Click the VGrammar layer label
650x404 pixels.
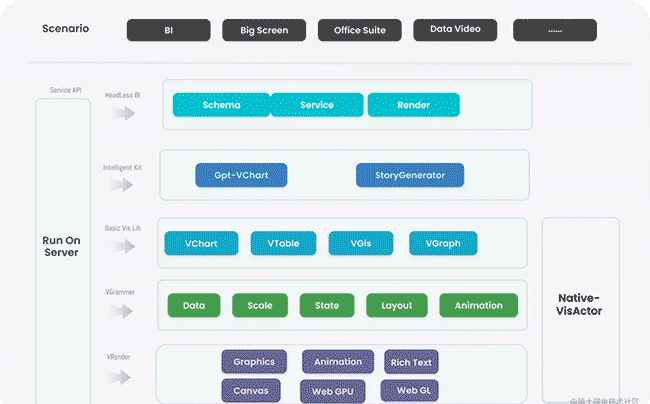point(120,292)
